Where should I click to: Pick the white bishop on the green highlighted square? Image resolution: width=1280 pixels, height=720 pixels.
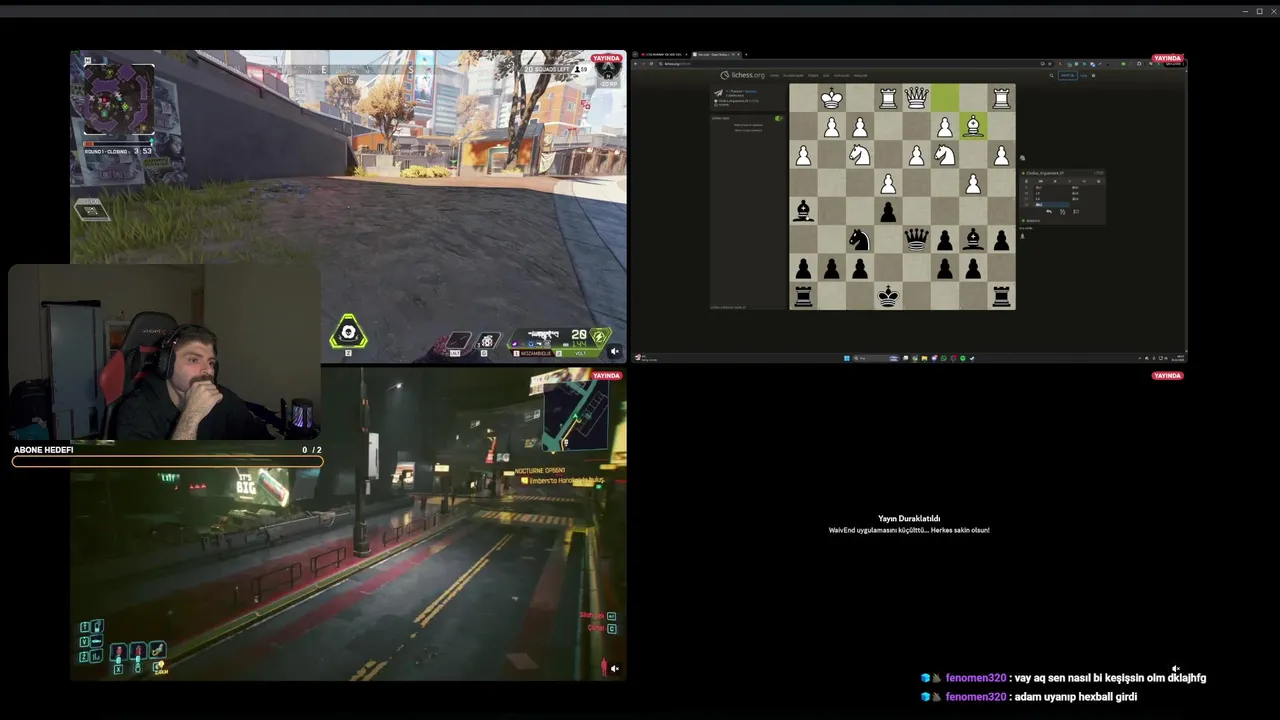(973, 126)
